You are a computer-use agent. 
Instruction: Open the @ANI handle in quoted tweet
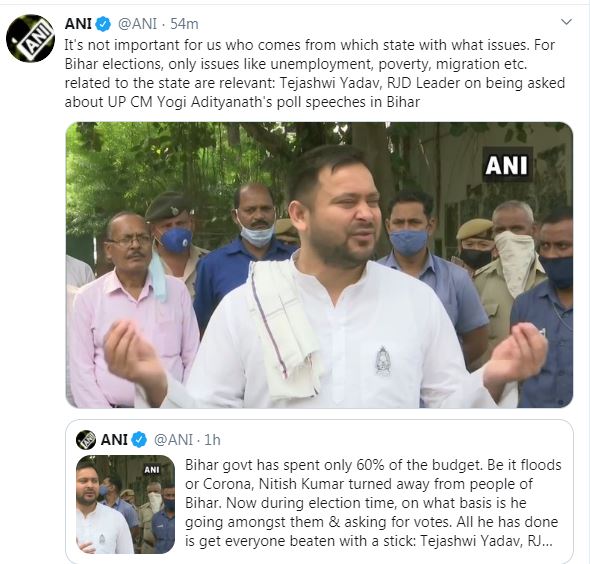pos(173,440)
